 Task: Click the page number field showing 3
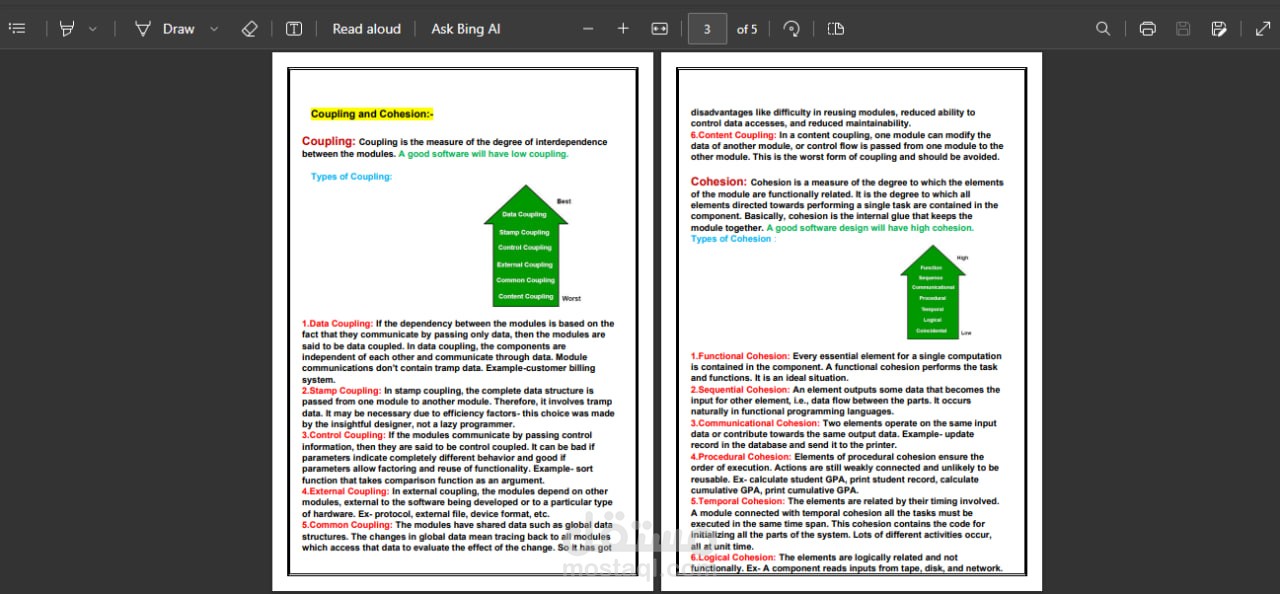coord(707,29)
